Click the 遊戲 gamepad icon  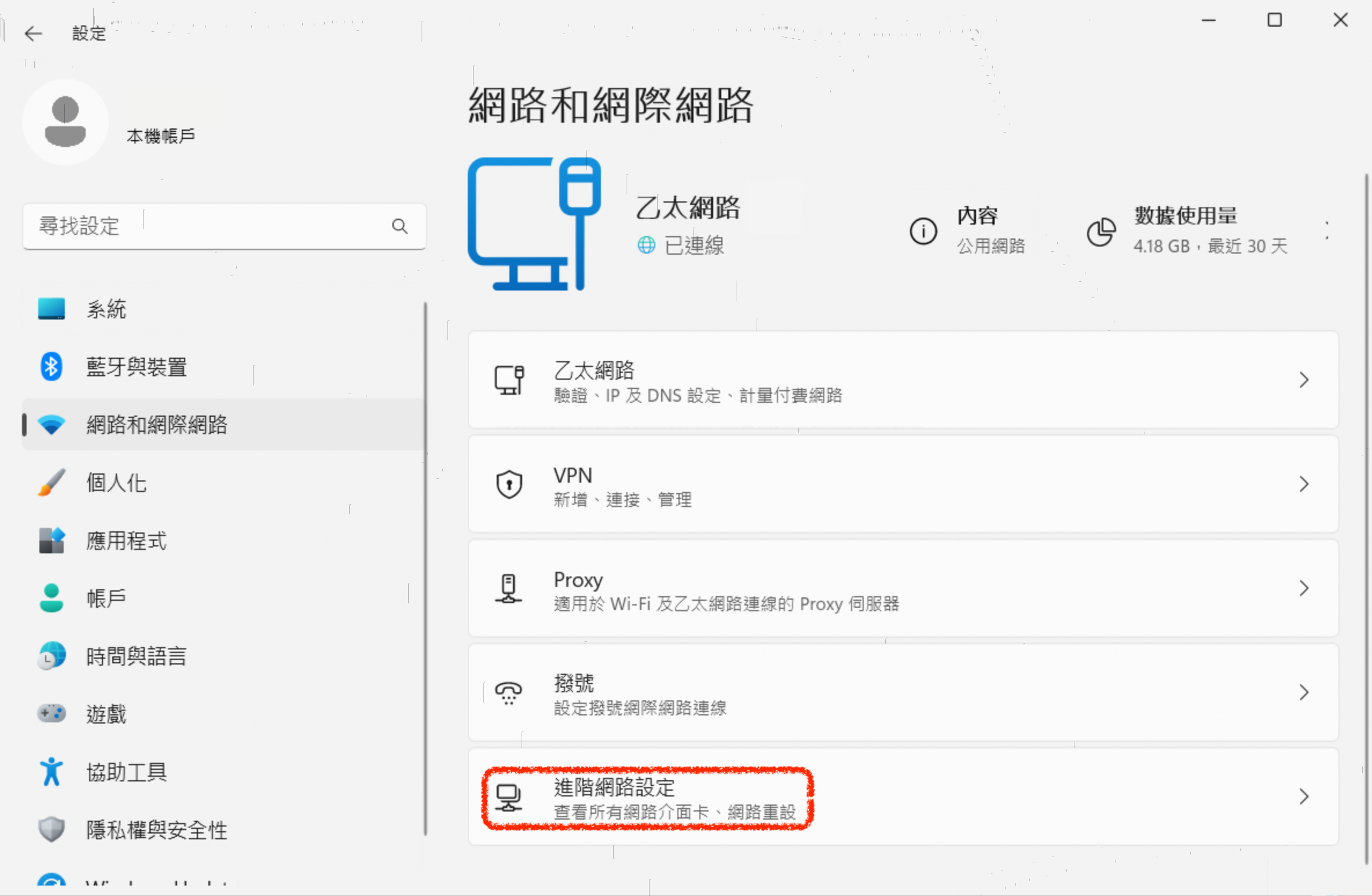pyautogui.click(x=52, y=713)
